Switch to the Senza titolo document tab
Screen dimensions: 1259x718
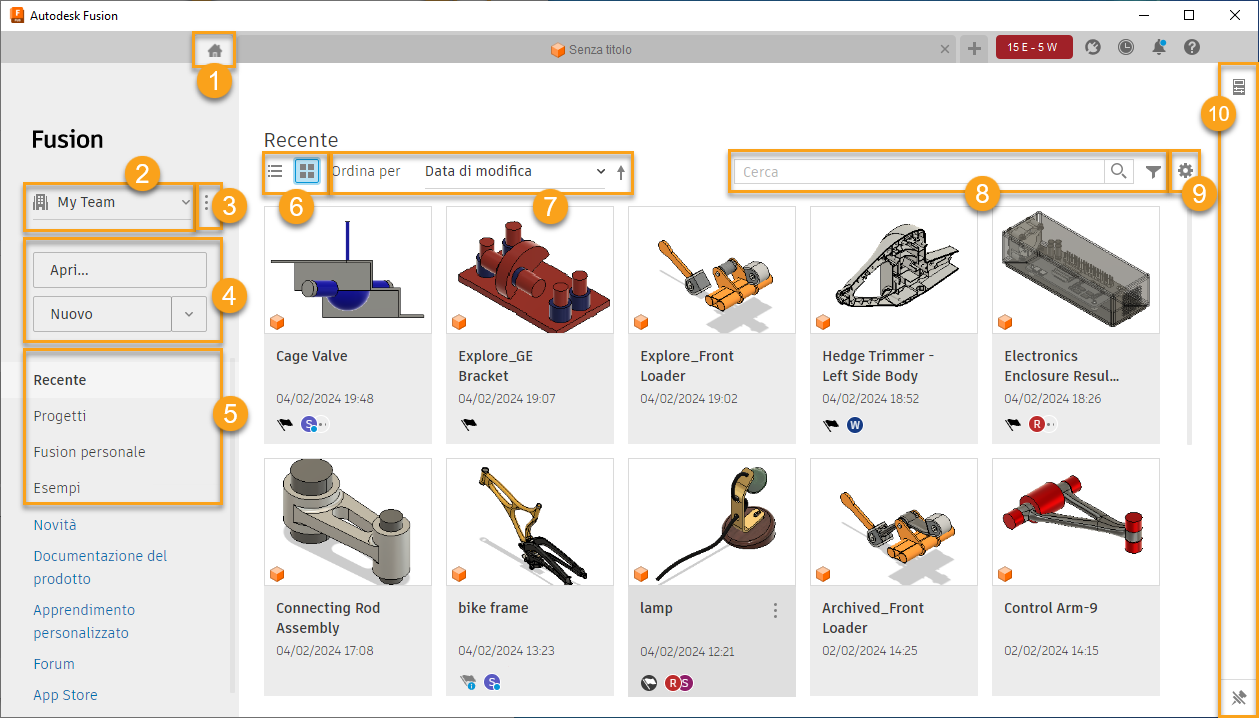[591, 49]
